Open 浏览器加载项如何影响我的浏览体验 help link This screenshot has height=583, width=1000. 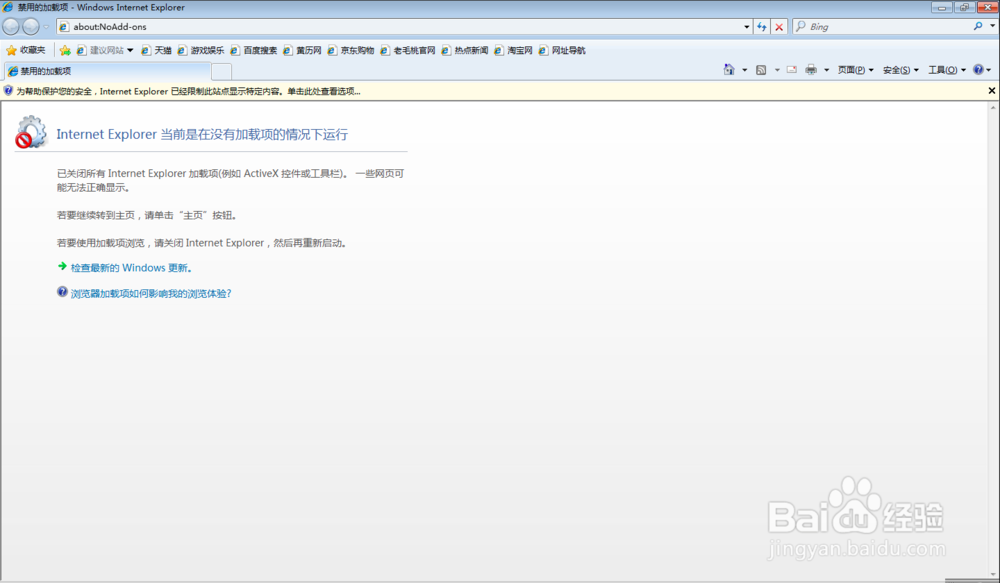click(x=151, y=293)
